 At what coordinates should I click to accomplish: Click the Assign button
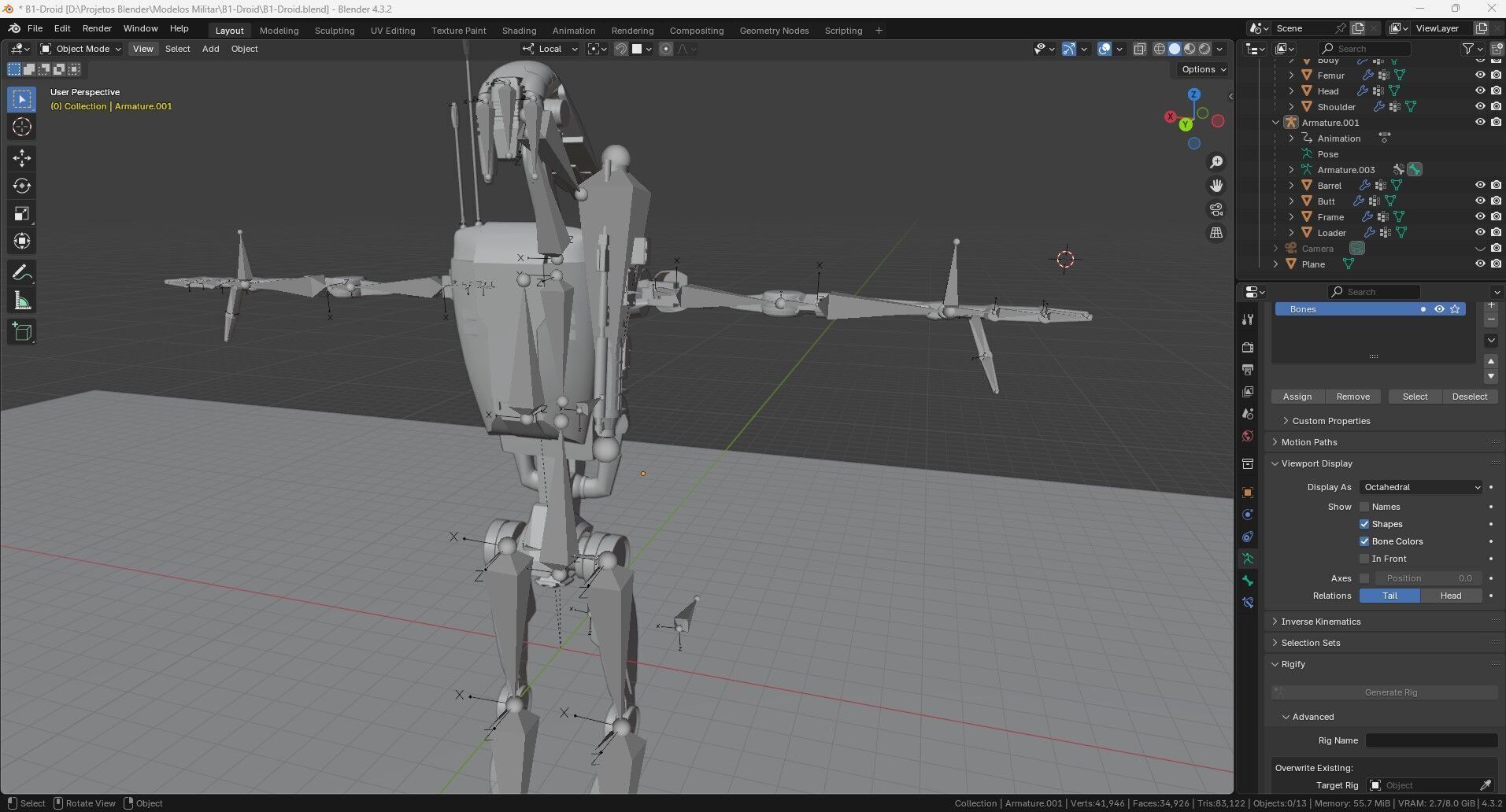tap(1297, 397)
